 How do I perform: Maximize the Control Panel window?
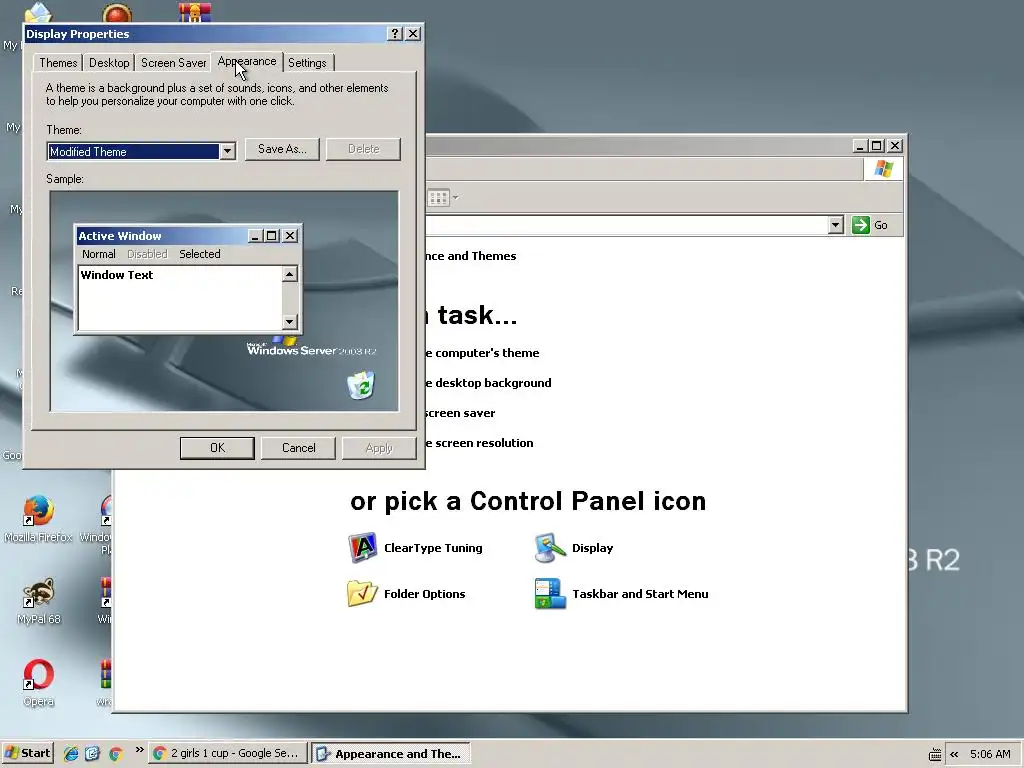click(877, 146)
